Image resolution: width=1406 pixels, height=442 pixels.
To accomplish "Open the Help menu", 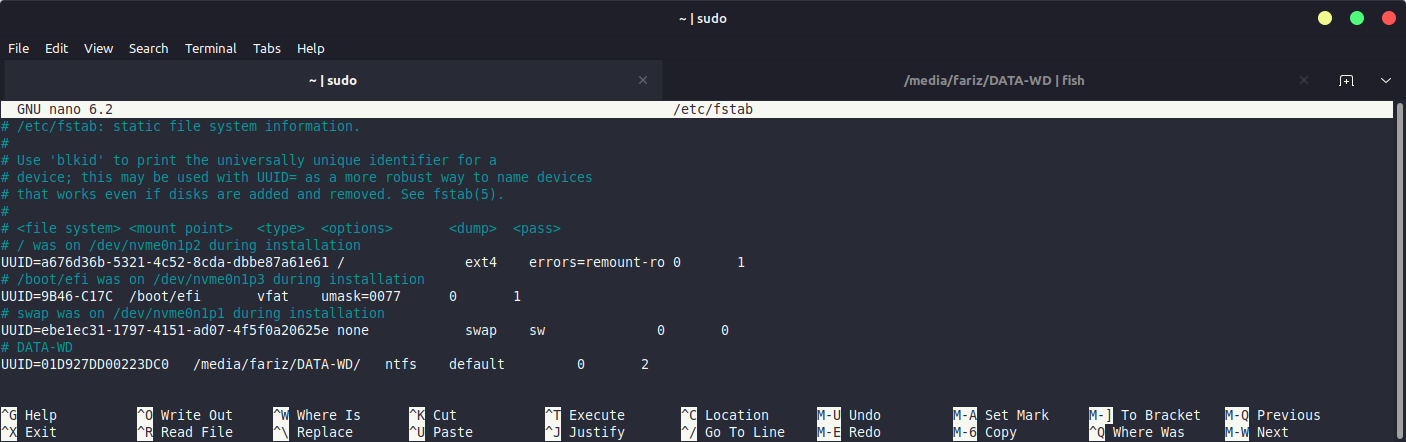I will (311, 48).
